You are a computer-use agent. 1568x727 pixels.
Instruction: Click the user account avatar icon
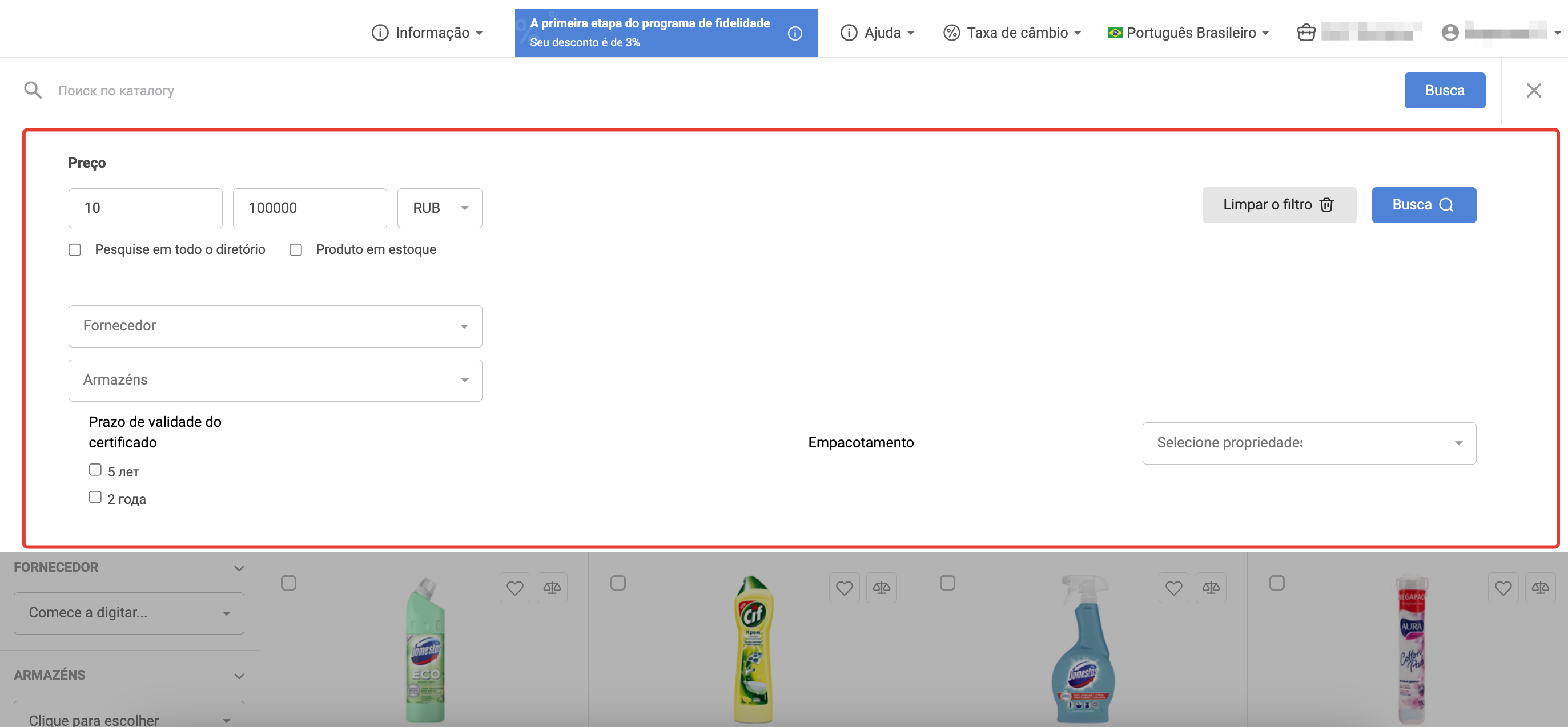coord(1450,33)
